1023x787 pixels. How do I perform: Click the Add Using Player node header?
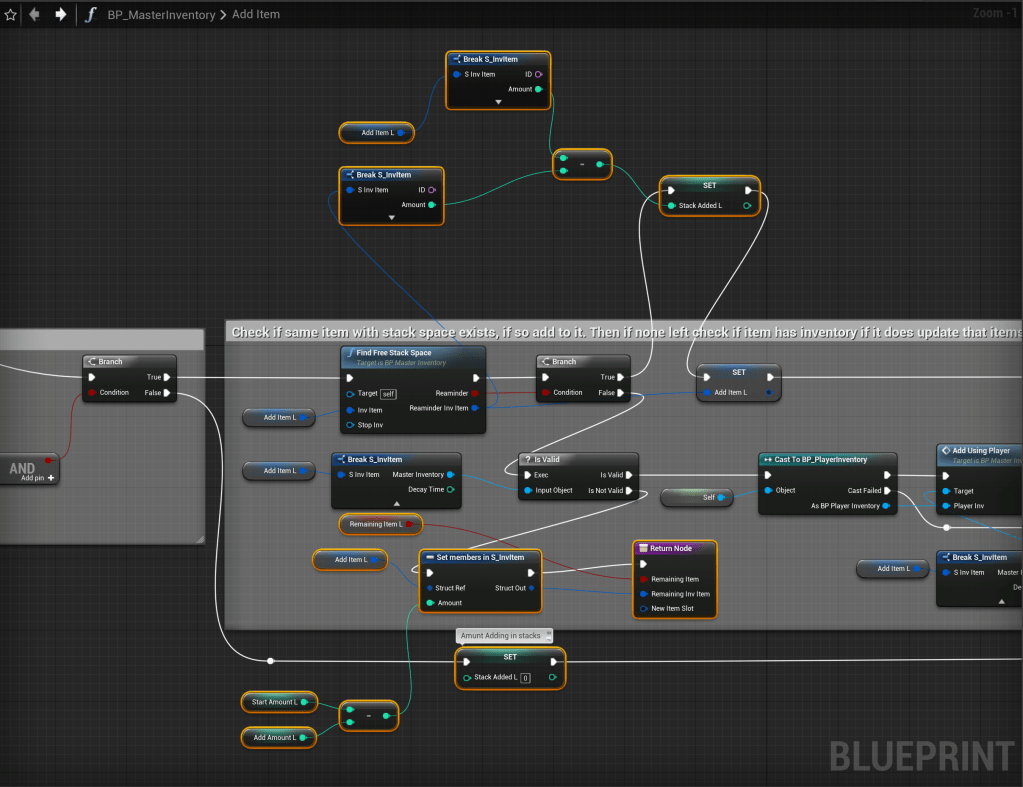980,451
